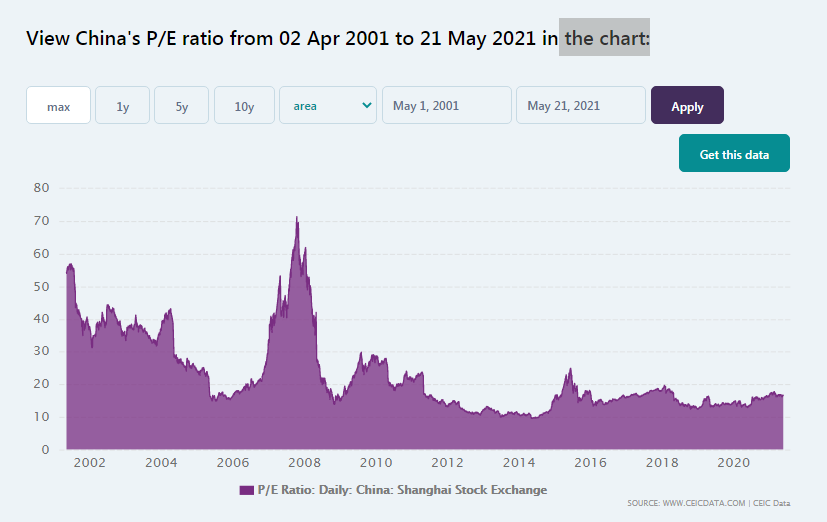827x522 pixels.
Task: Click the end date field May 21, 2021
Action: 580,106
